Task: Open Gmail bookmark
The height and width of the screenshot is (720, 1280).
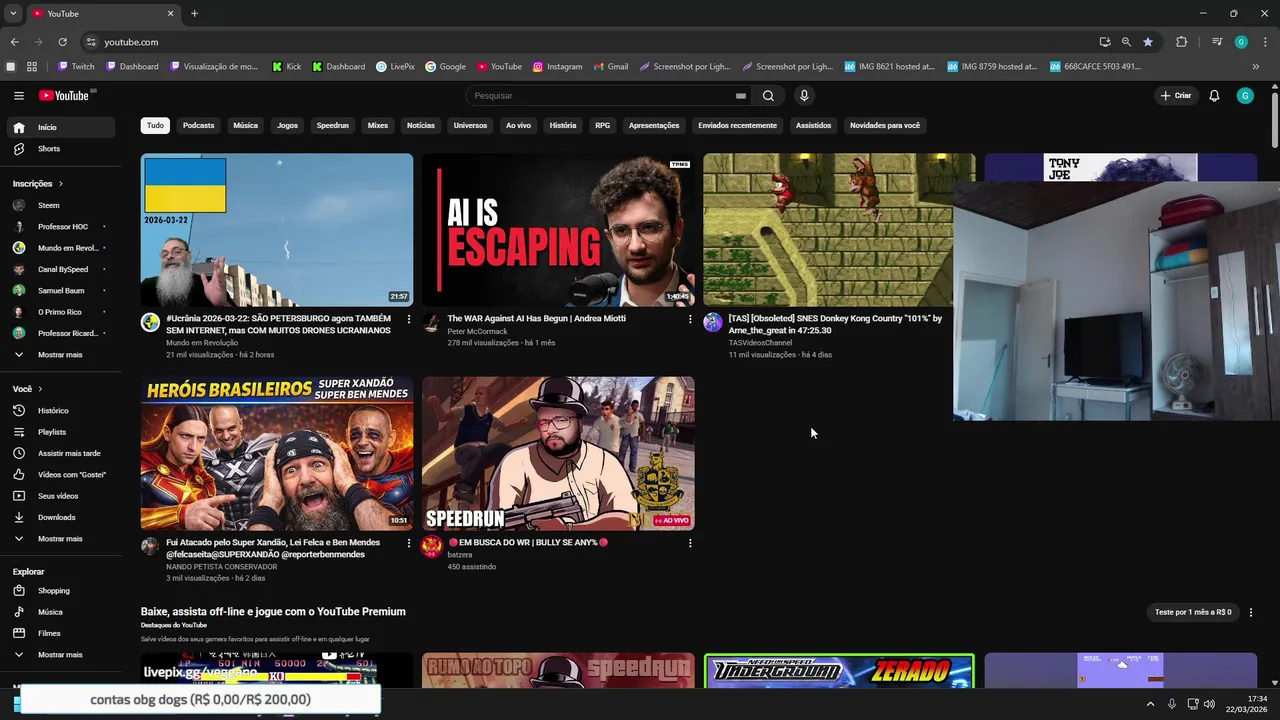Action: (x=611, y=67)
